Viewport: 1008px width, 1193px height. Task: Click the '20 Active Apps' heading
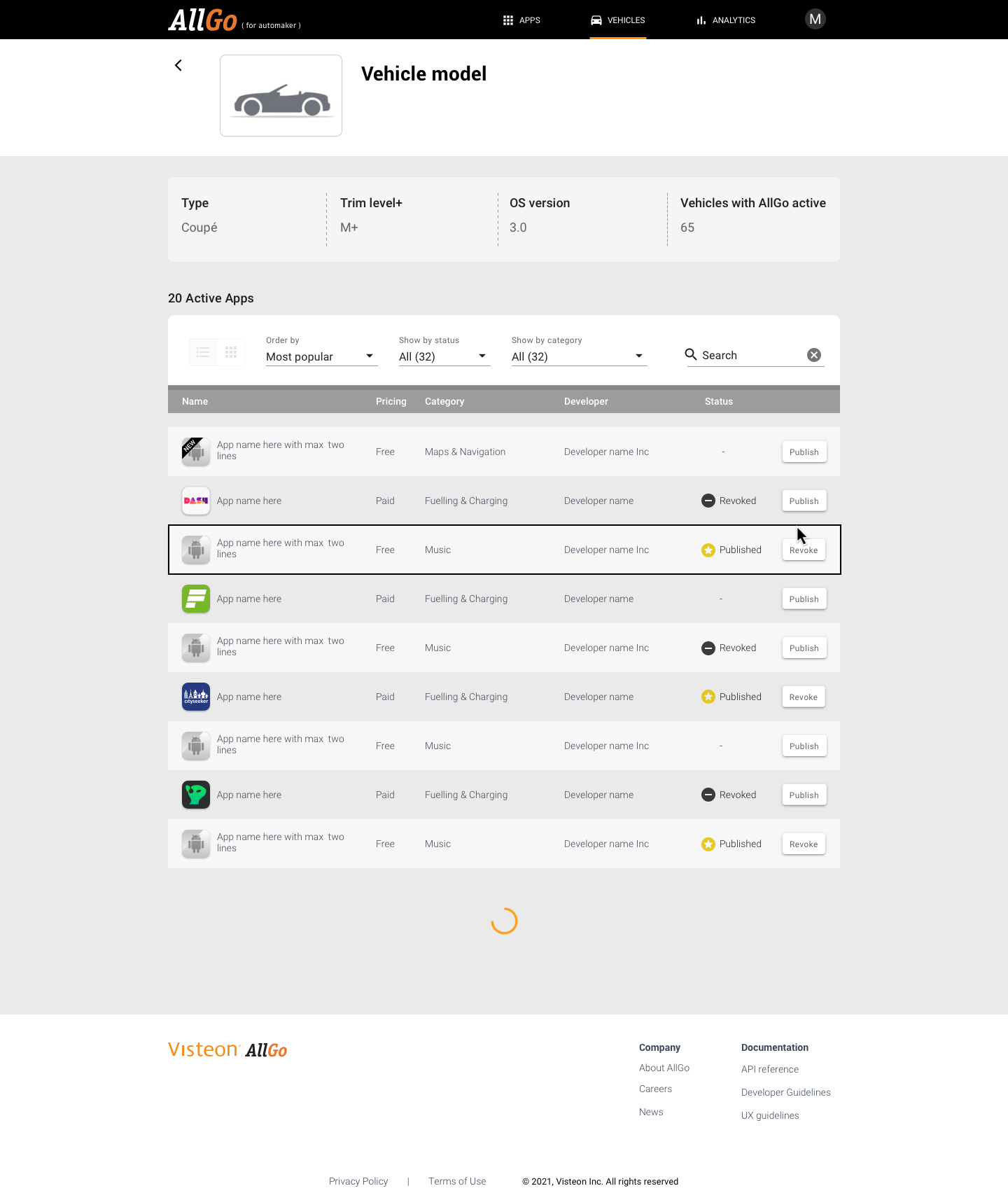(x=211, y=298)
